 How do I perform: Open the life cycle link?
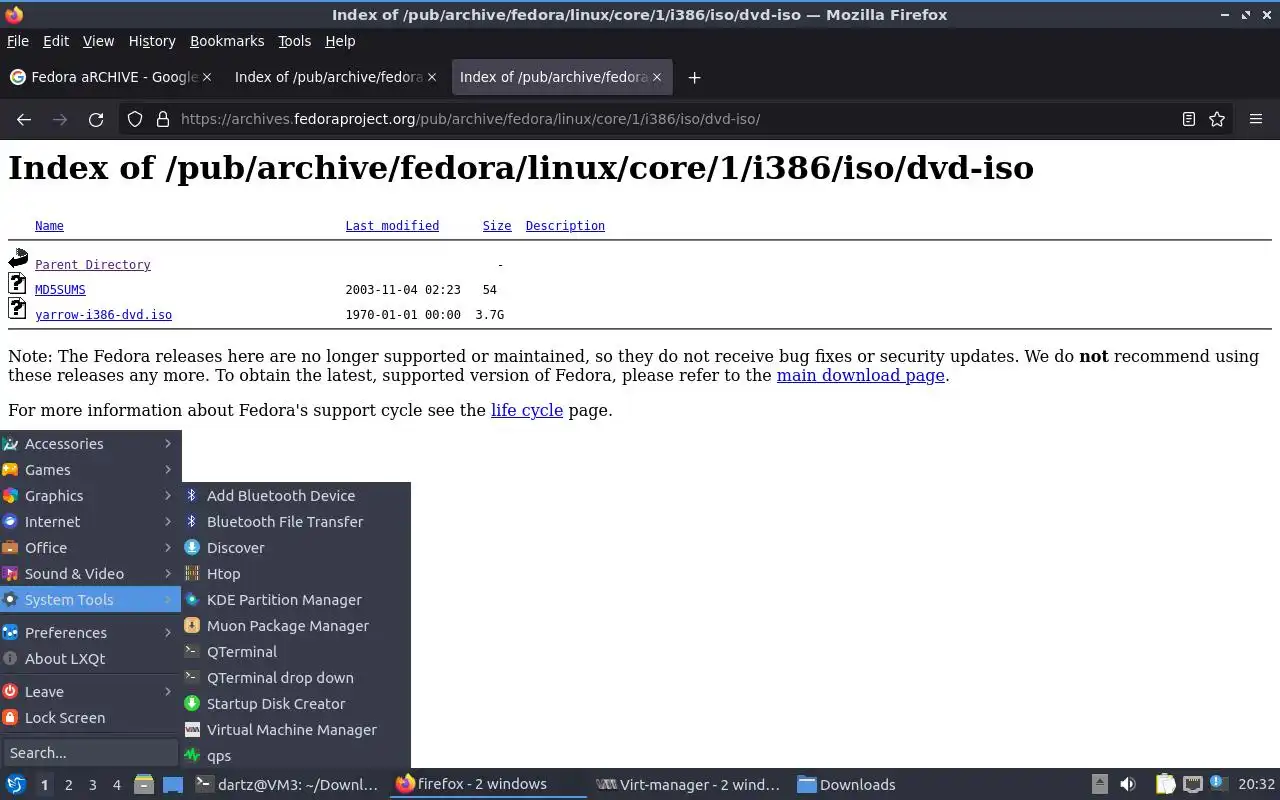527,410
